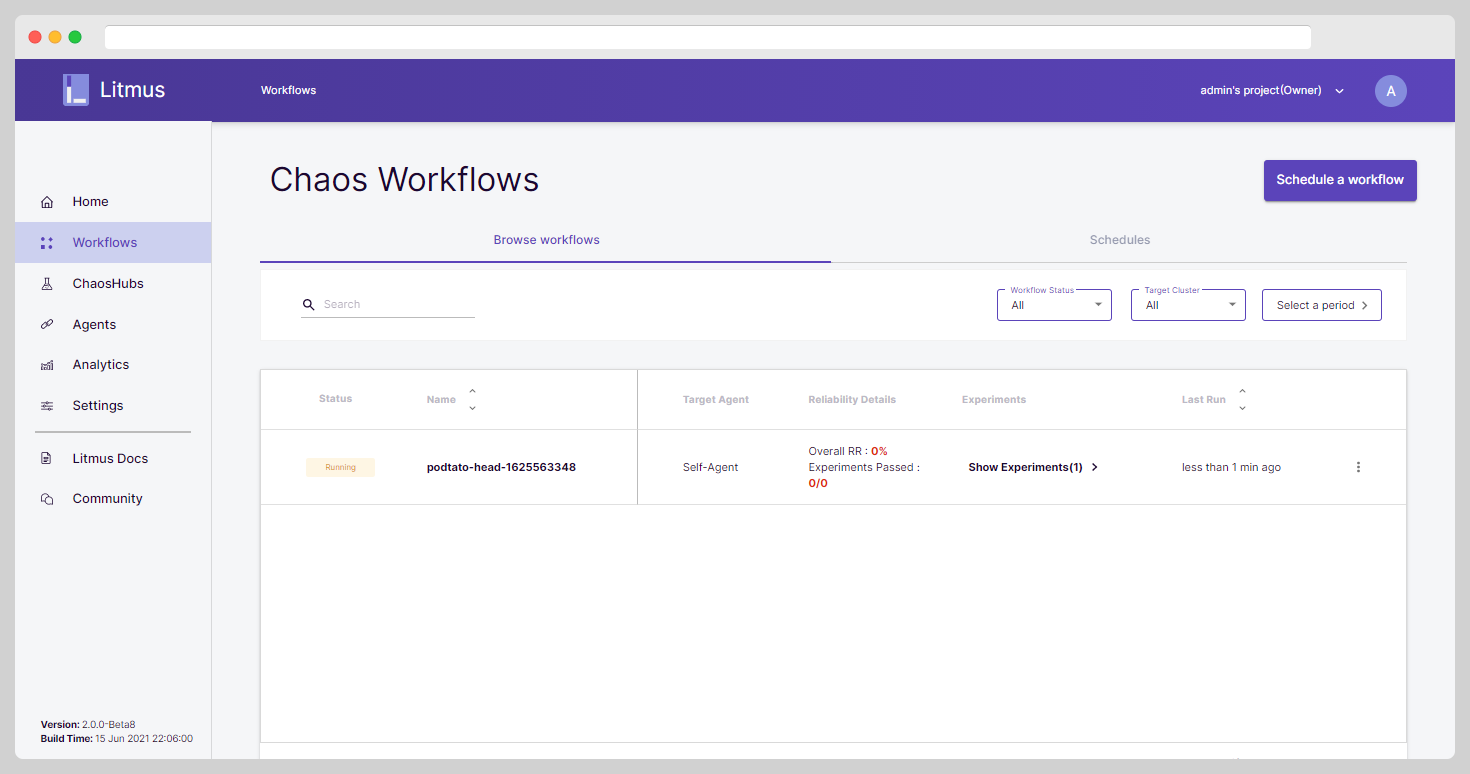Sort Last Run descending arrow
The image size is (1470, 774).
[x=1242, y=408]
